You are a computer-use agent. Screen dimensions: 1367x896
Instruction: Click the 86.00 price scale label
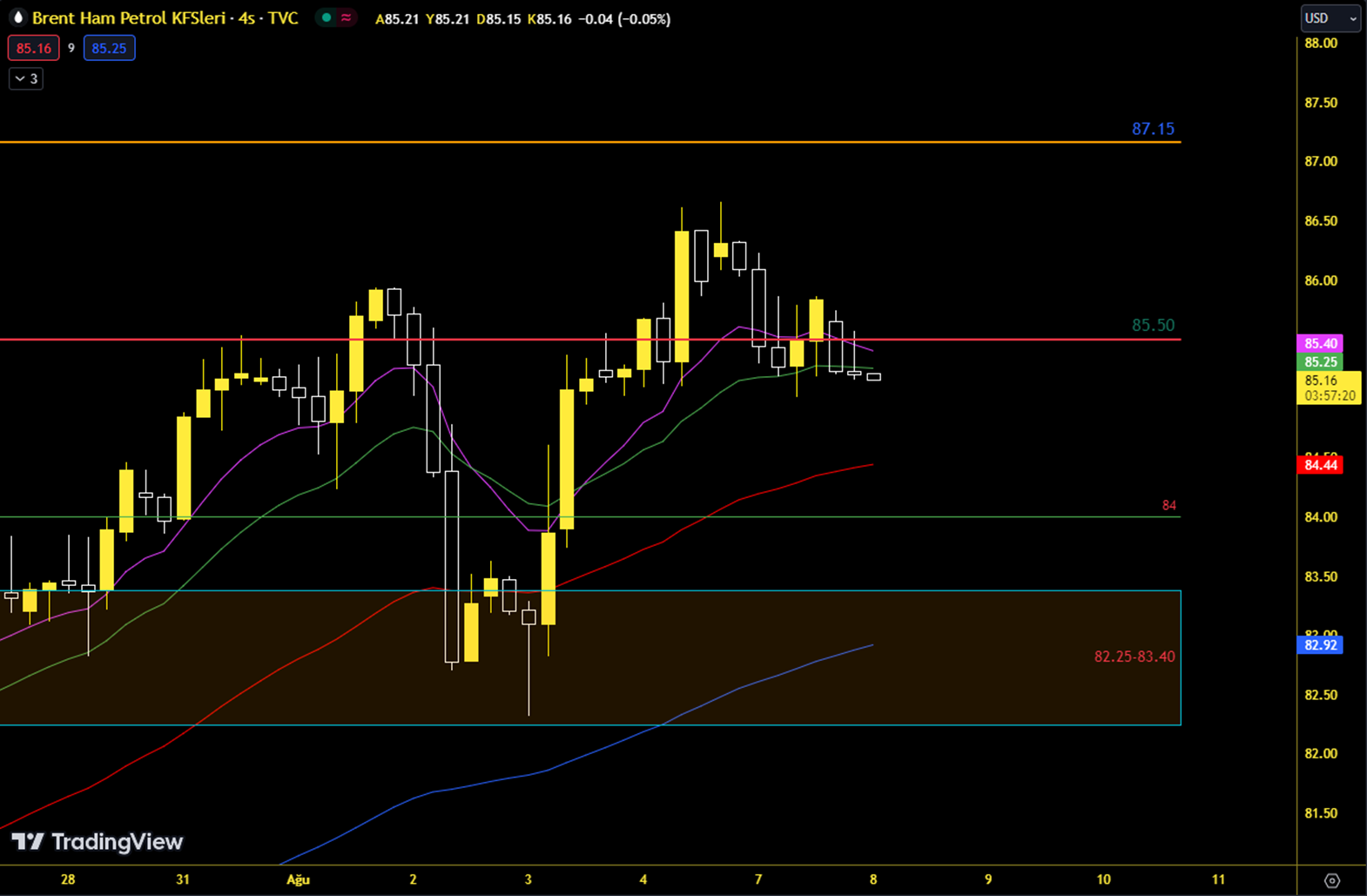[x=1321, y=280]
